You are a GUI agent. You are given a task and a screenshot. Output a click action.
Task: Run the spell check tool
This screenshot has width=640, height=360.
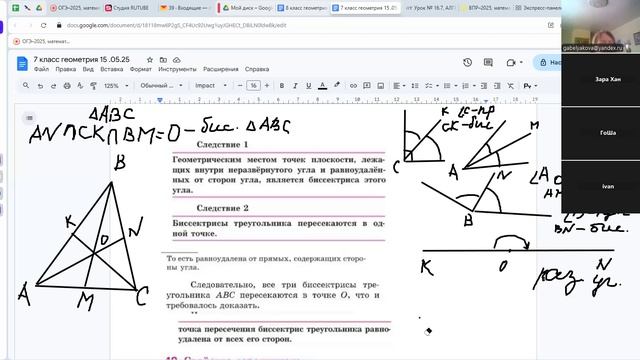pos(80,86)
